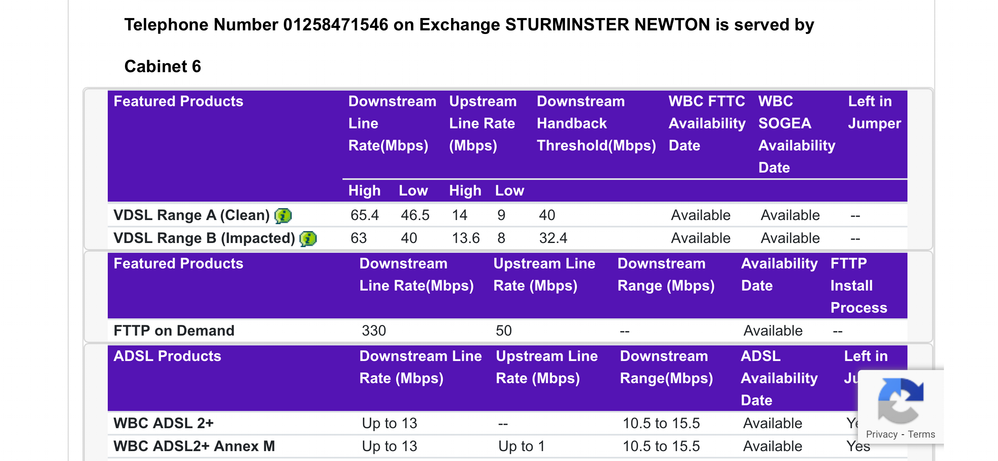Click the ADSL Availability Date column header
998x461 pixels.
point(779,378)
